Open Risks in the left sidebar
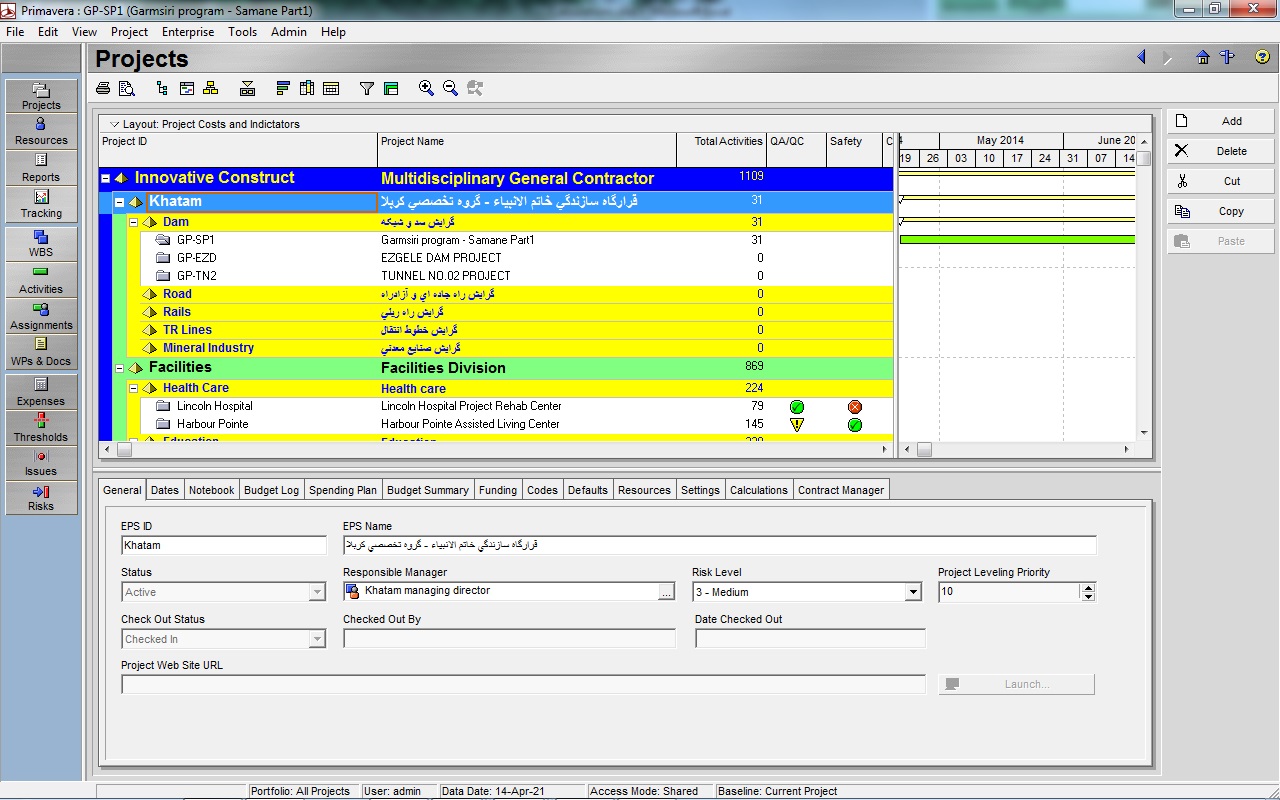The height and width of the screenshot is (800, 1280). (x=41, y=497)
